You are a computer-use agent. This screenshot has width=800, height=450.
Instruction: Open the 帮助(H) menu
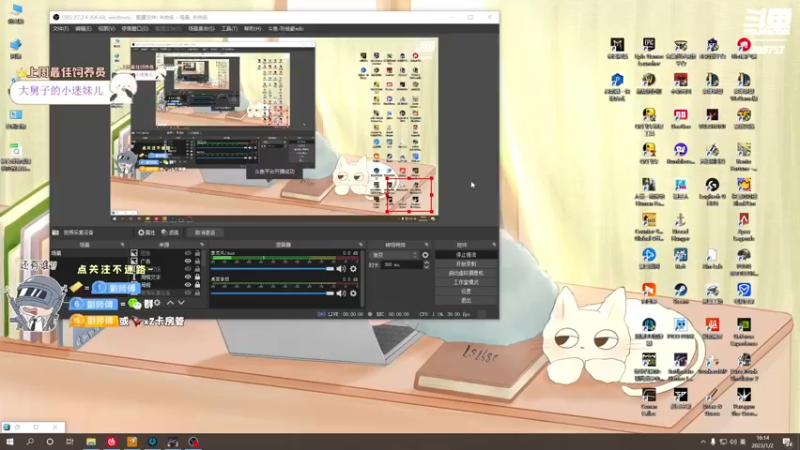tap(252, 29)
